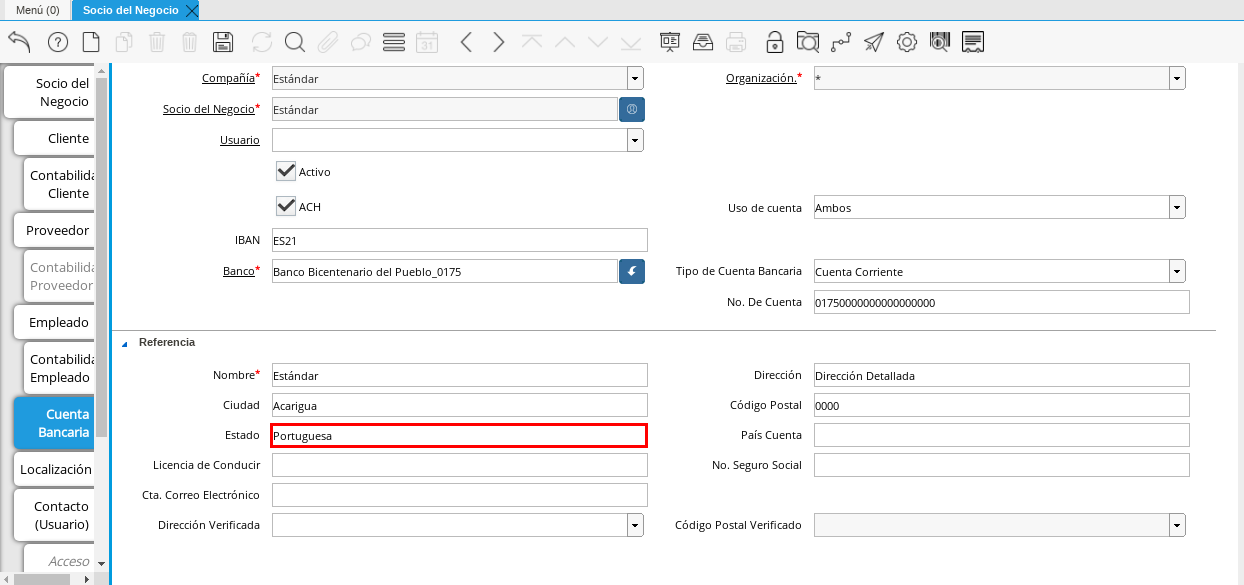Switch to the Menú (0) tab
Screen dimensions: 1244x585
tap(37, 10)
